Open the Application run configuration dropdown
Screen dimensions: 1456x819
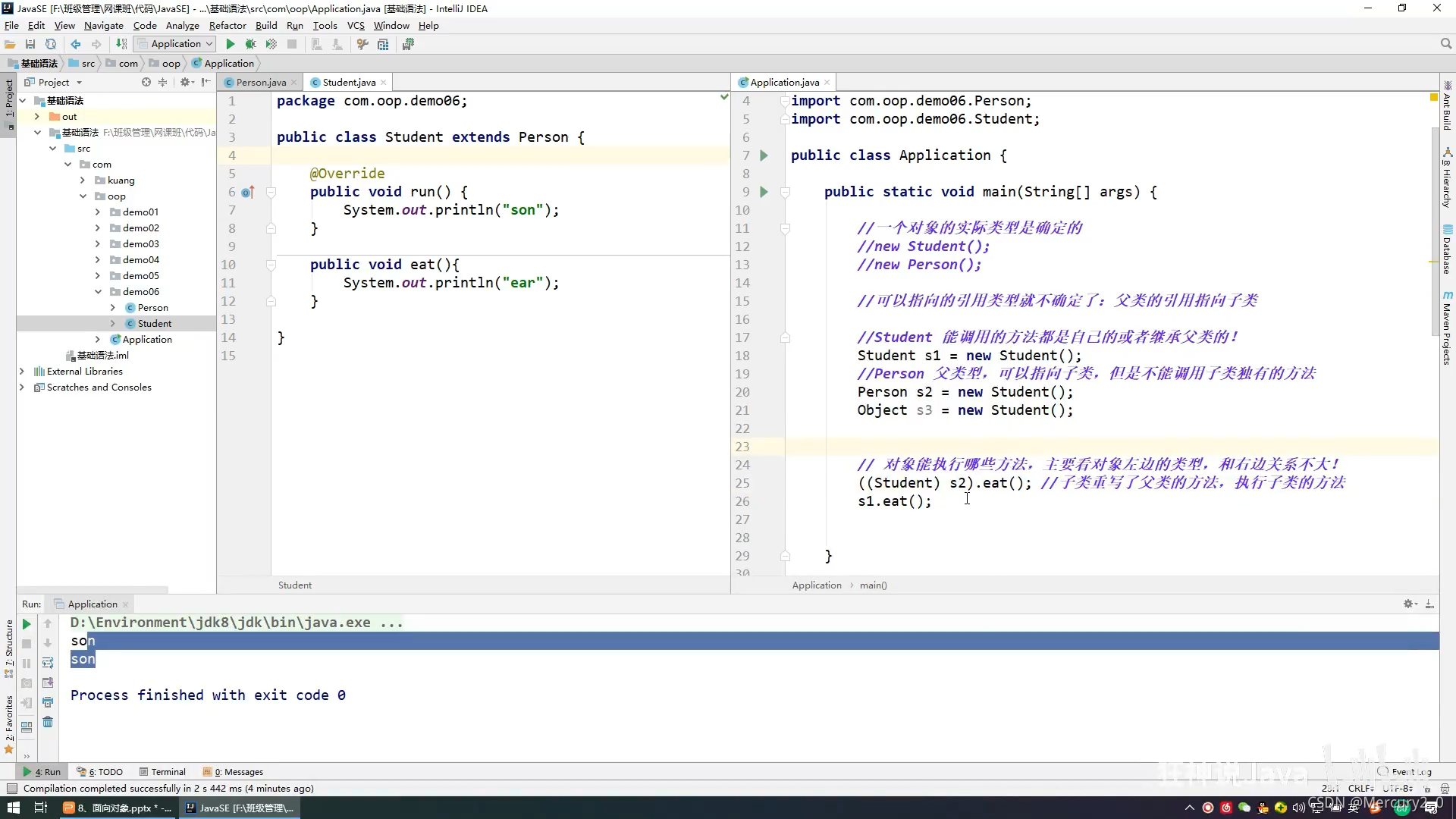click(x=176, y=44)
